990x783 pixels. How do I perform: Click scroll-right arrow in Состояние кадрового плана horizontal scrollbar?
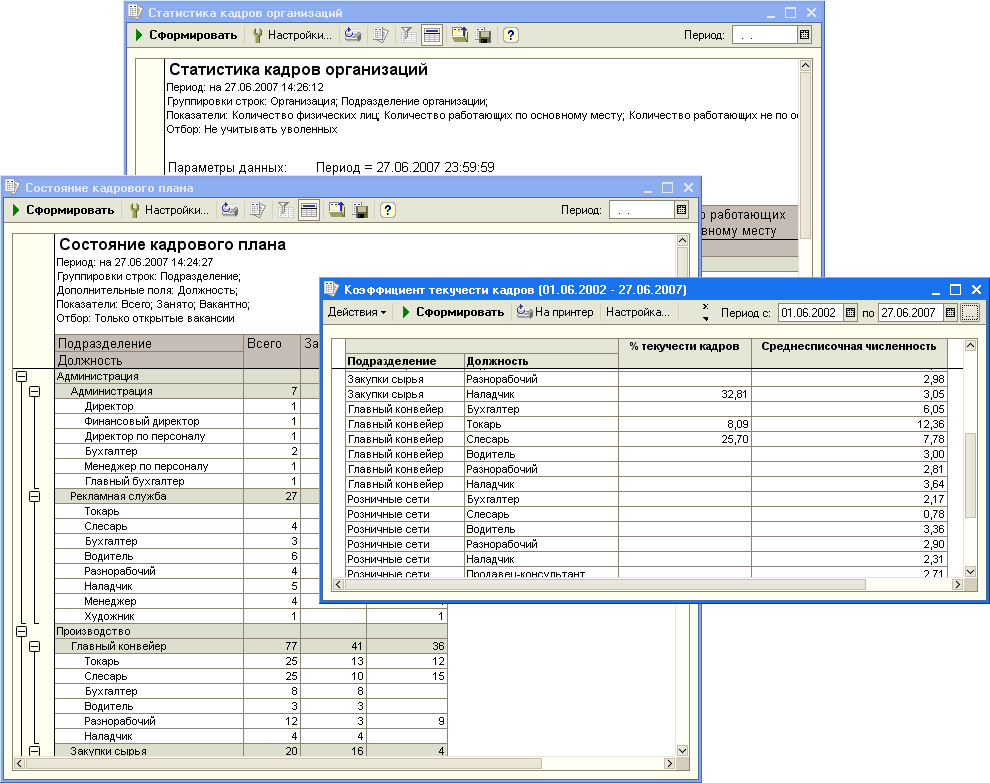669,763
